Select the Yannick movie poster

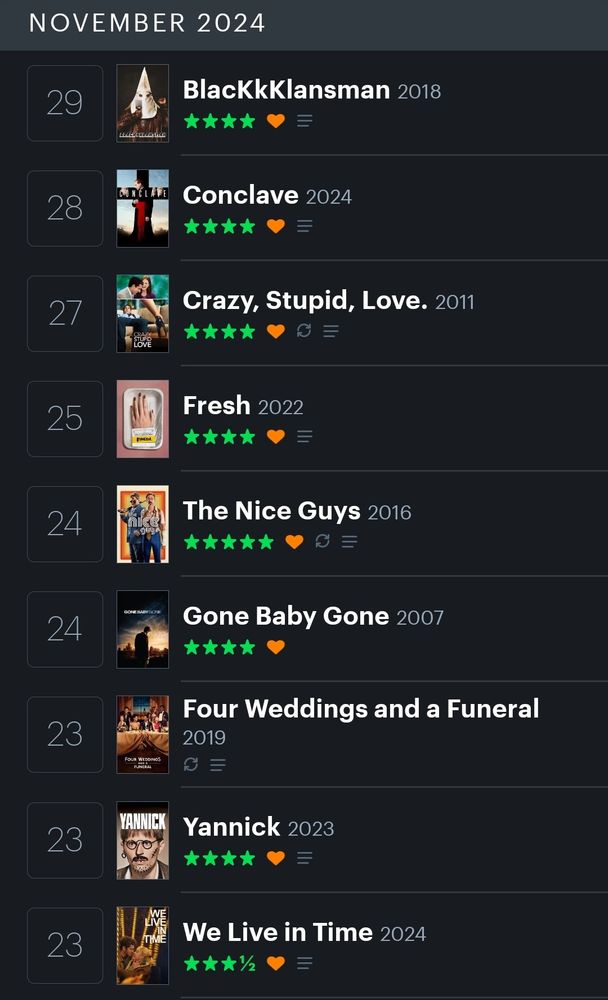point(143,840)
